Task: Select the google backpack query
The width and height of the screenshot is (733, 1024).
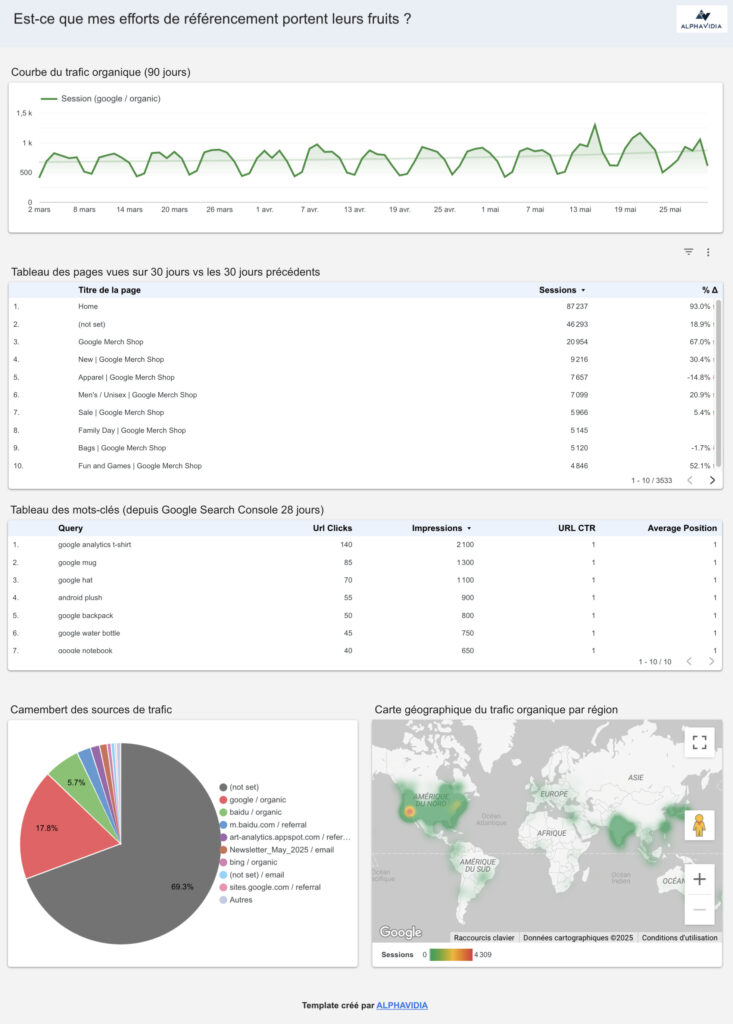Action: click(x=86, y=616)
